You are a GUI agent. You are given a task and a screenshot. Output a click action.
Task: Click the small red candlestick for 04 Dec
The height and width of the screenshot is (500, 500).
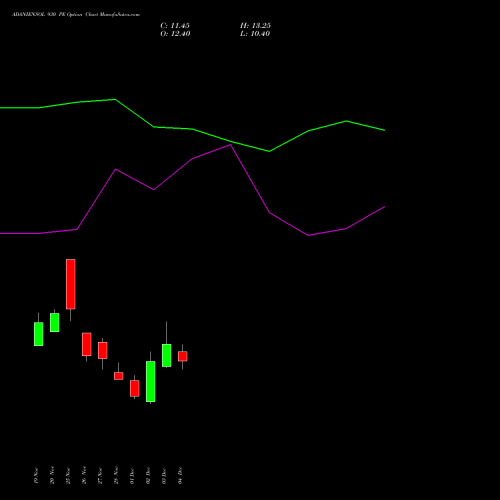183,356
